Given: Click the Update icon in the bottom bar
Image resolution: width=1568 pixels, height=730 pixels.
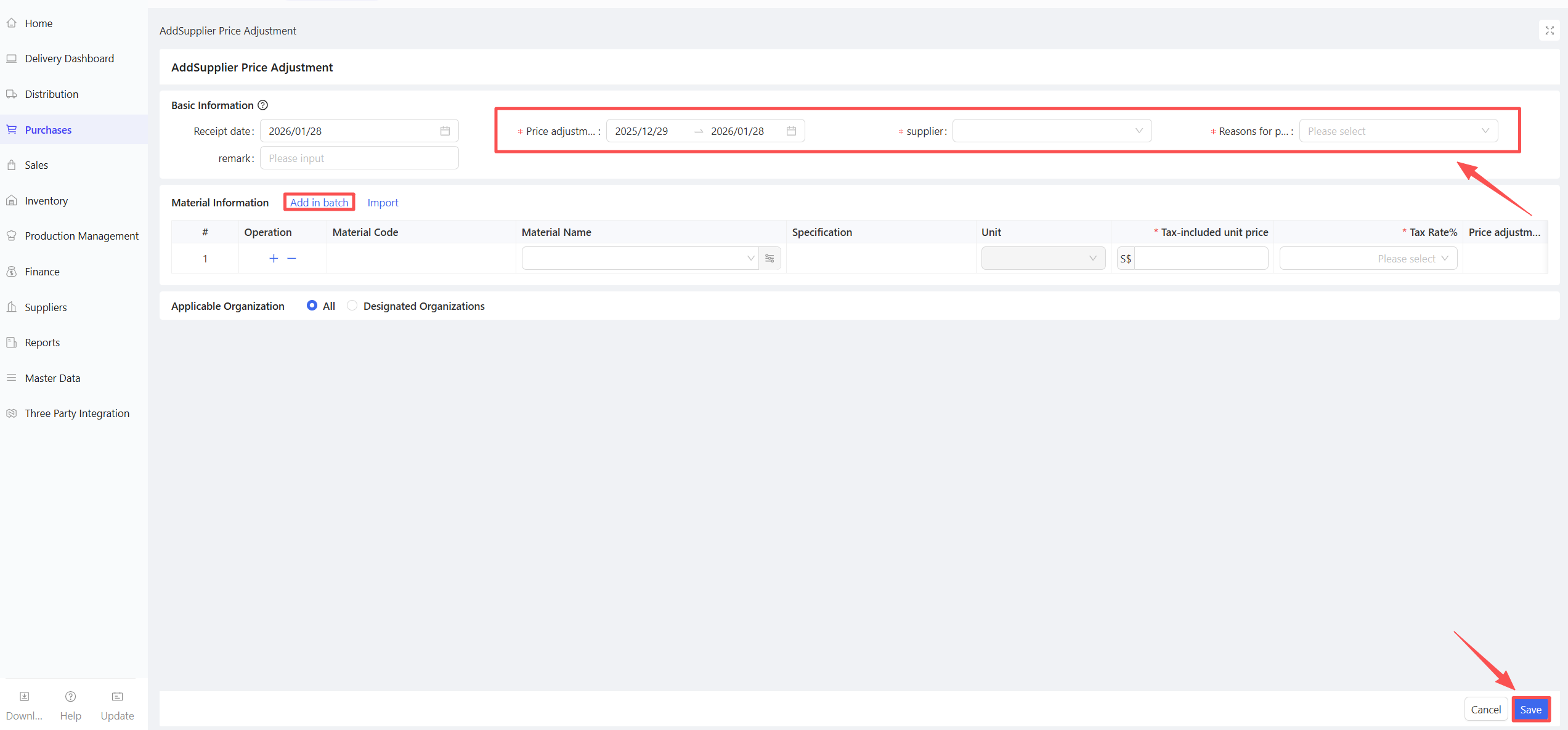Looking at the screenshot, I should (x=117, y=697).
